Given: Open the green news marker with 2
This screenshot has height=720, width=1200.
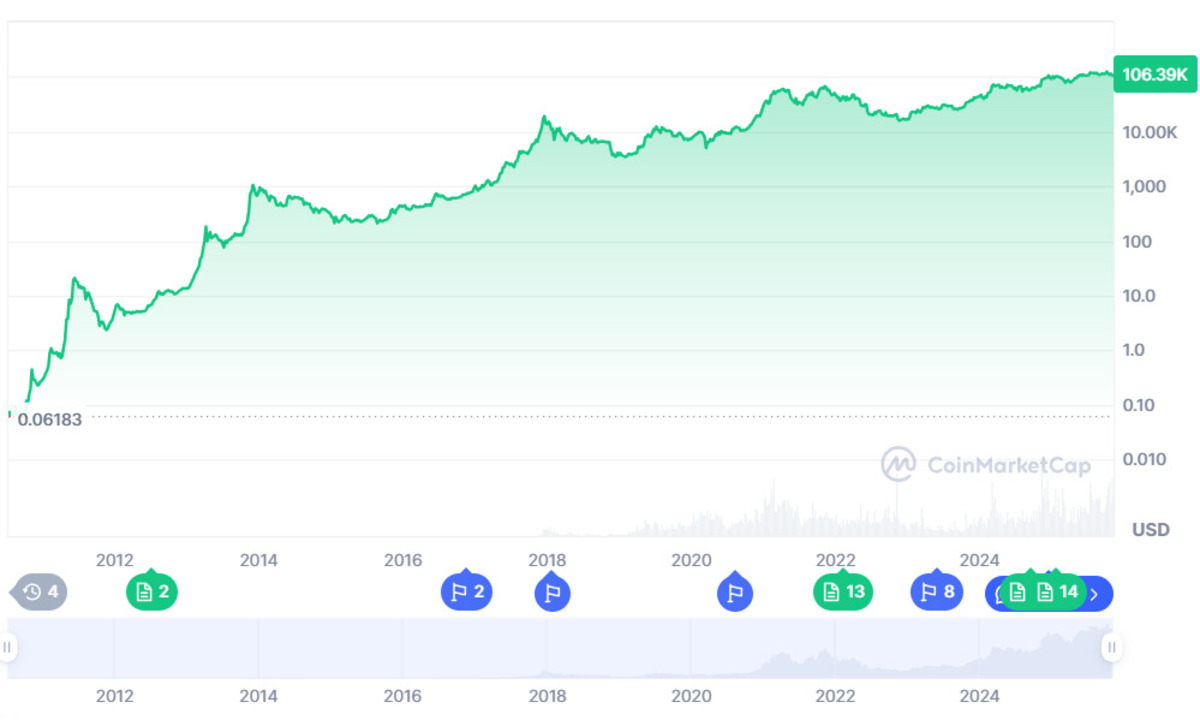Looking at the screenshot, I should pos(152,592).
